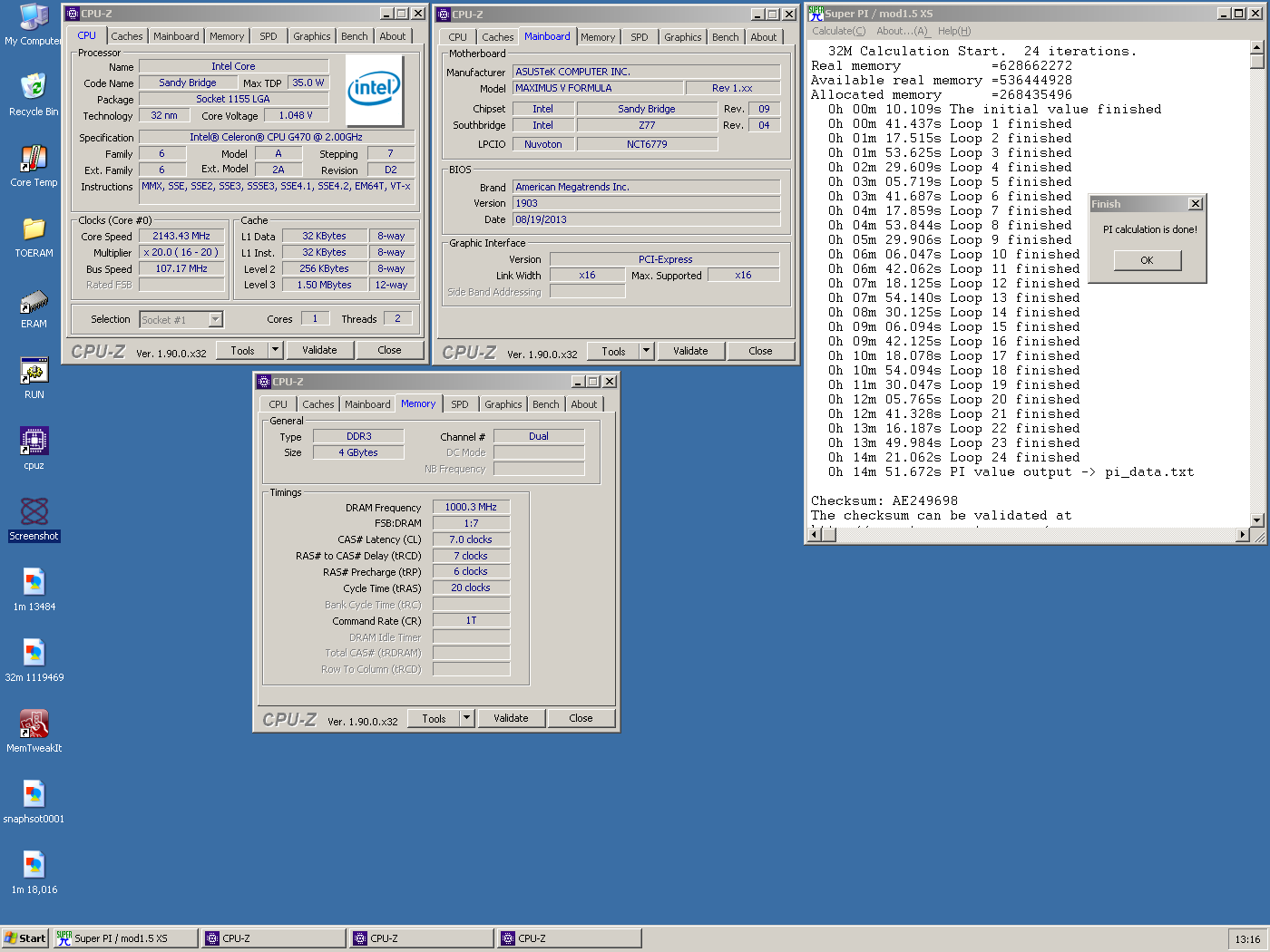This screenshot has height=952, width=1270.
Task: Open About tab in CPU-Z Mainboard window
Action: tap(764, 37)
